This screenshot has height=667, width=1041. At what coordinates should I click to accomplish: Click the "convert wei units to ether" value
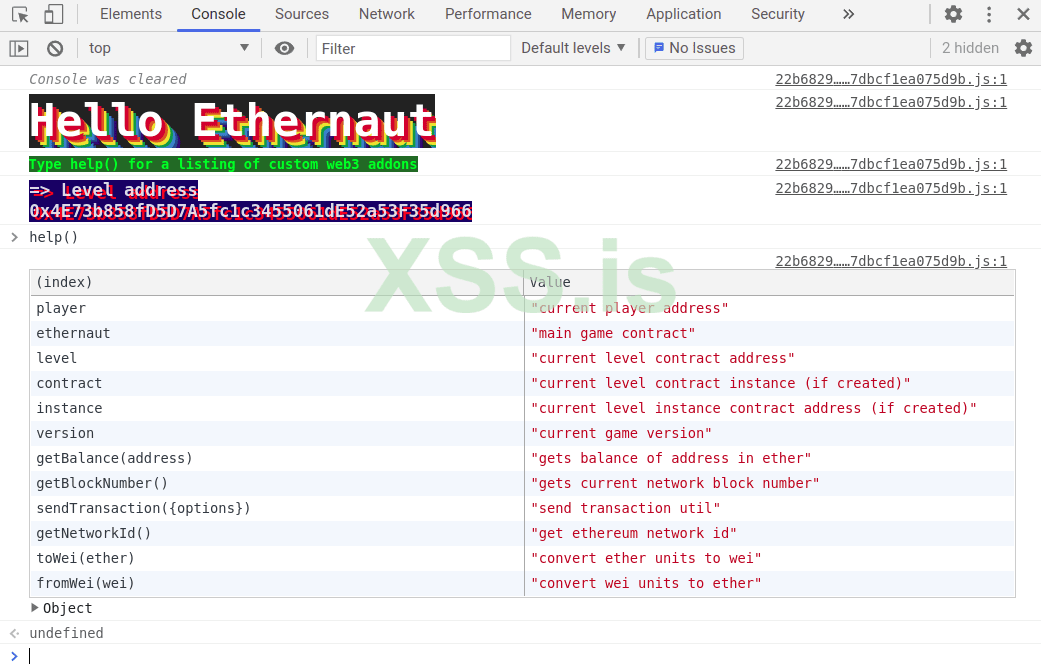(x=646, y=583)
